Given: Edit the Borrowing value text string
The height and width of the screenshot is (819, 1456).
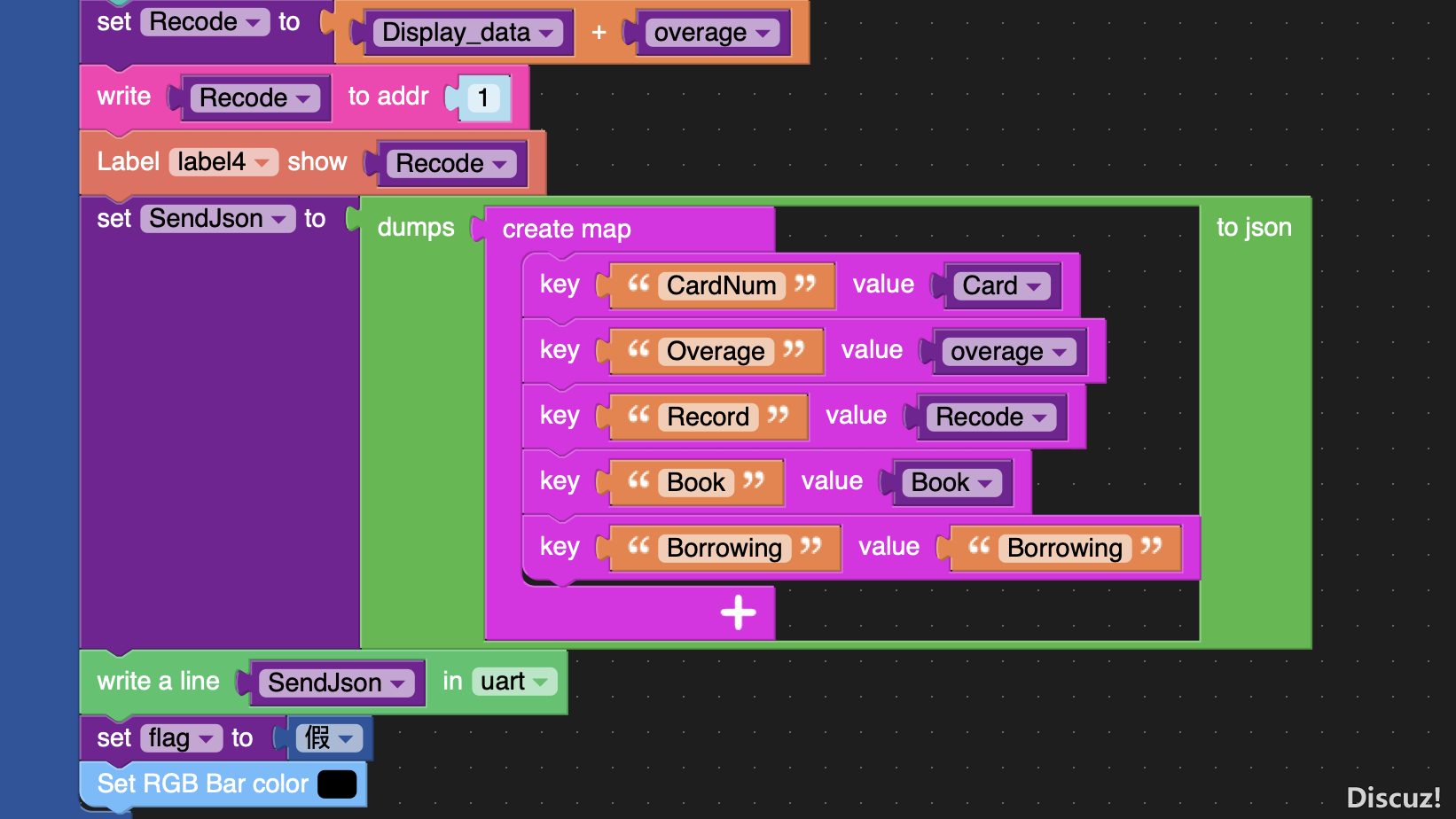Looking at the screenshot, I should [x=1065, y=548].
